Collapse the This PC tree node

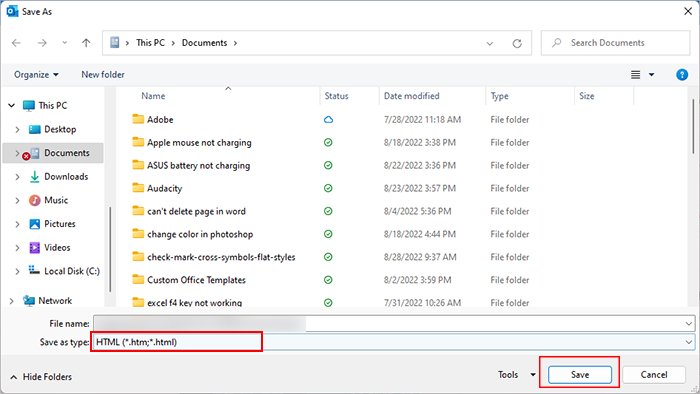pos(12,105)
